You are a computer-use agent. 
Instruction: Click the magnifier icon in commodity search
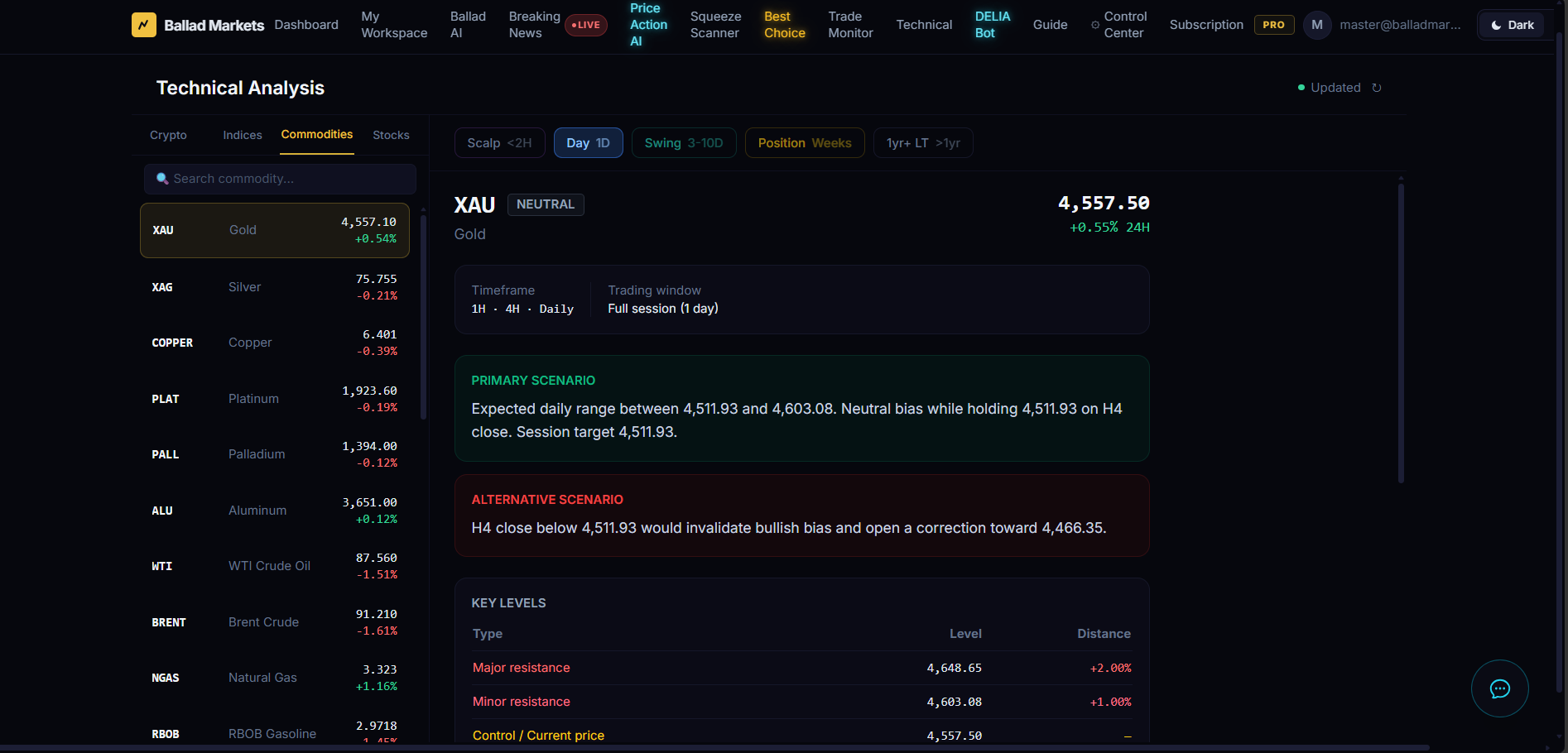point(162,179)
